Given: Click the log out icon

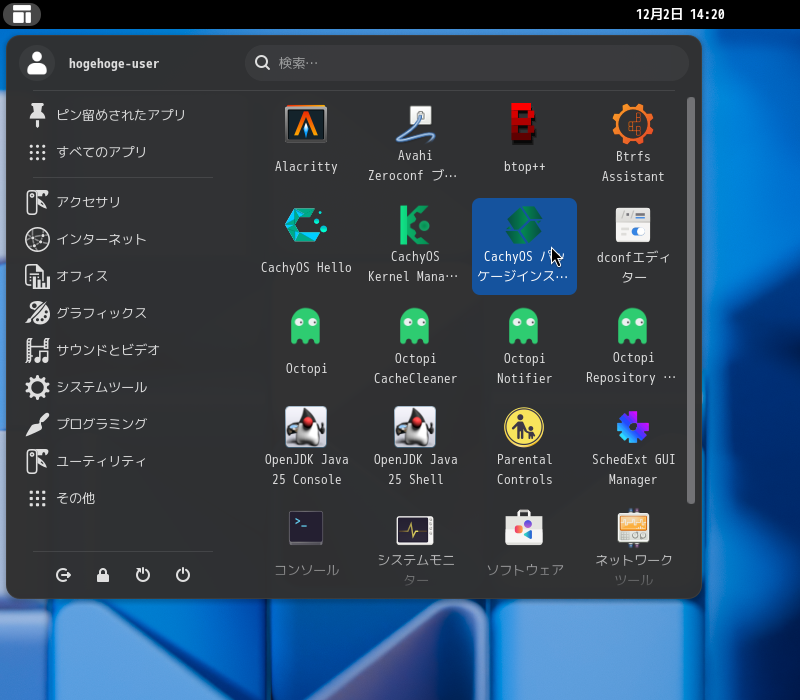Looking at the screenshot, I should (63, 575).
